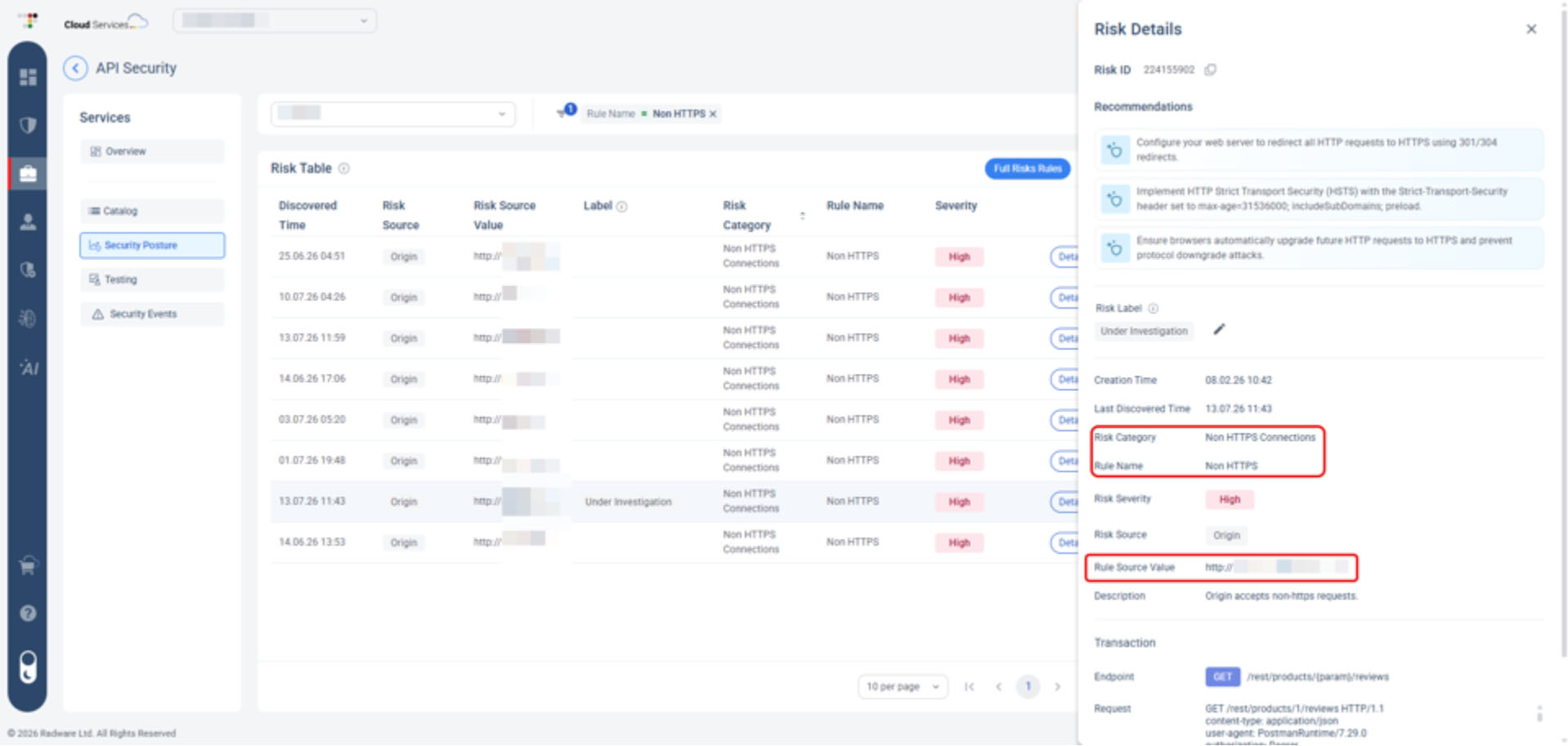
Task: Select the AI icon in left sidebar
Action: [x=29, y=367]
